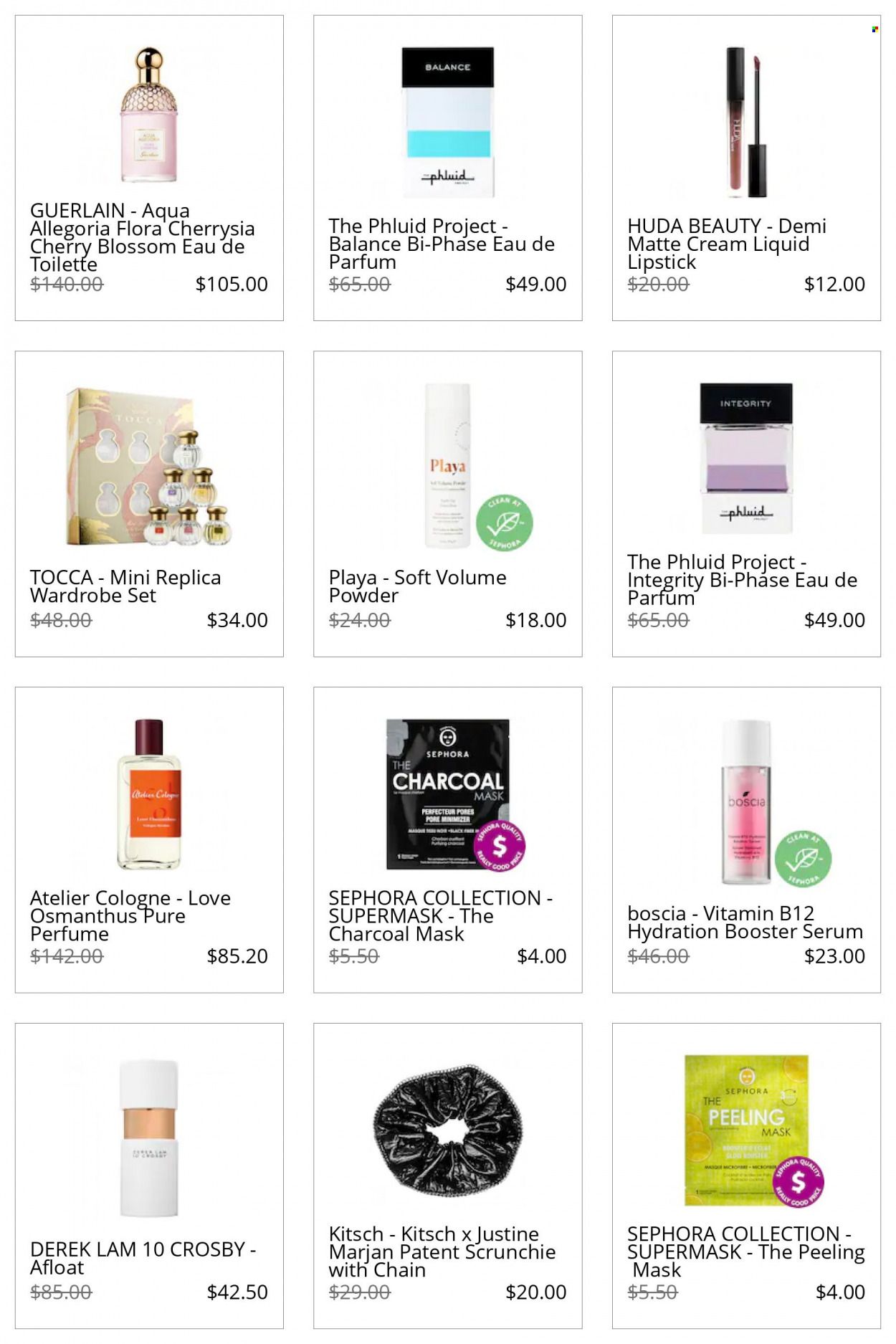Open the TOCCA Mini Replica Wardrobe Set image
The image size is (896, 1344).
149,467
